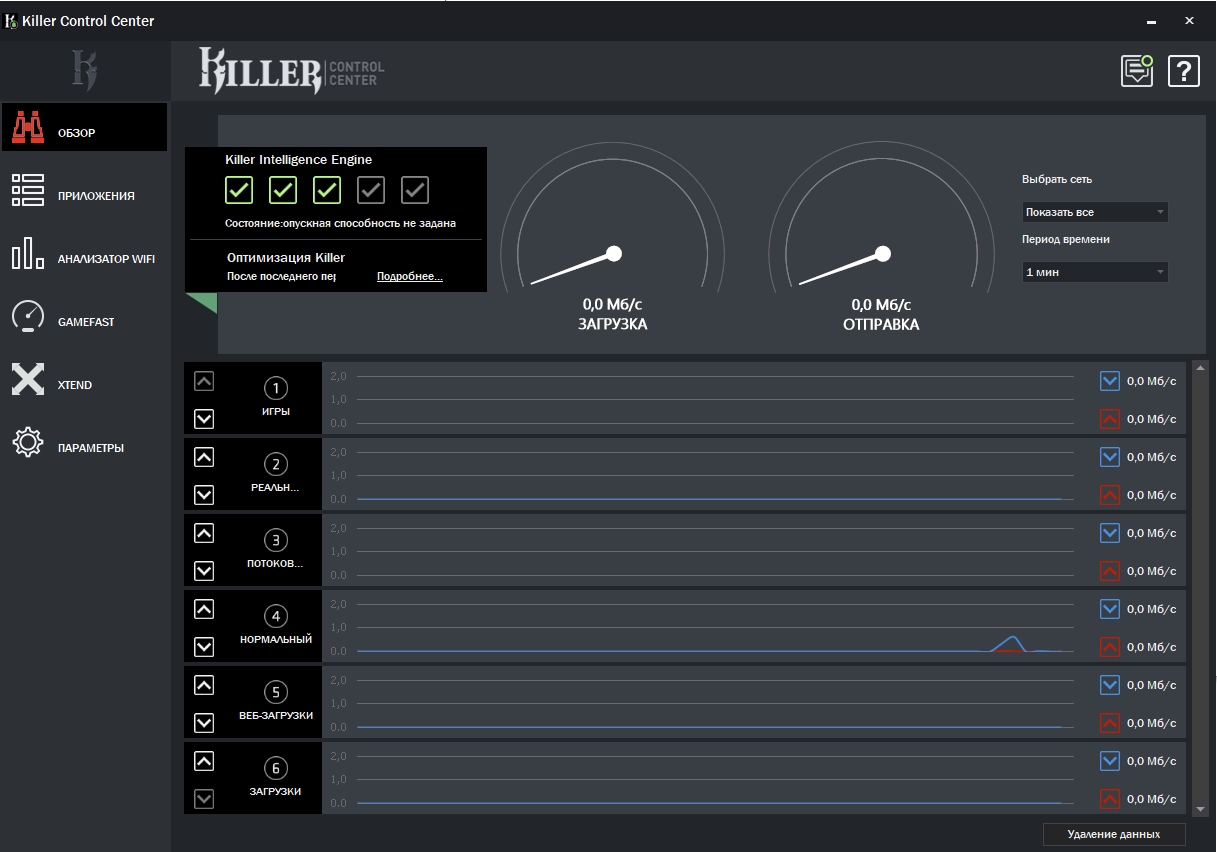Image resolution: width=1217 pixels, height=852 pixels.
Task: Open АНАЛИЗАТОР WIFI section
Action: click(x=84, y=254)
